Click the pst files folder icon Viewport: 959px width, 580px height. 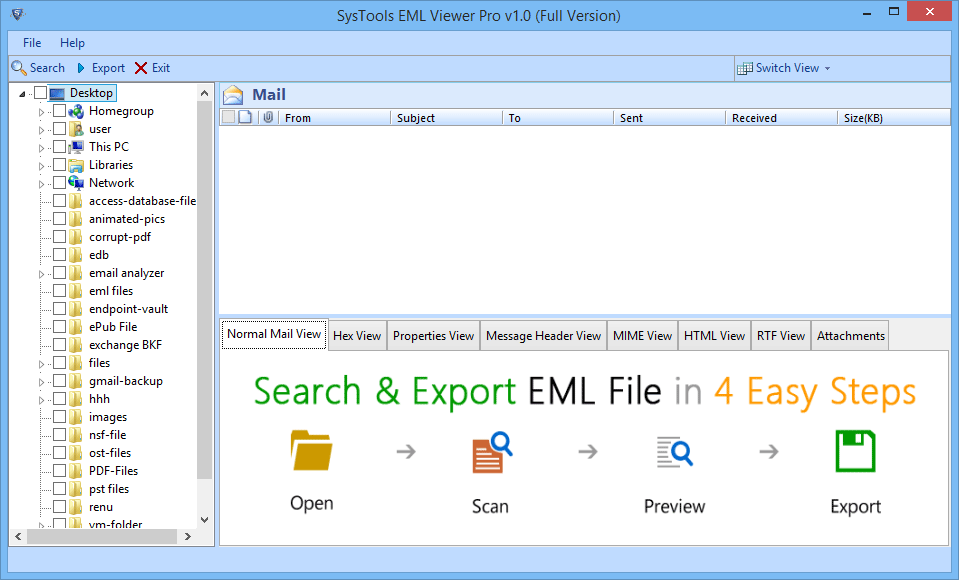pyautogui.click(x=76, y=489)
